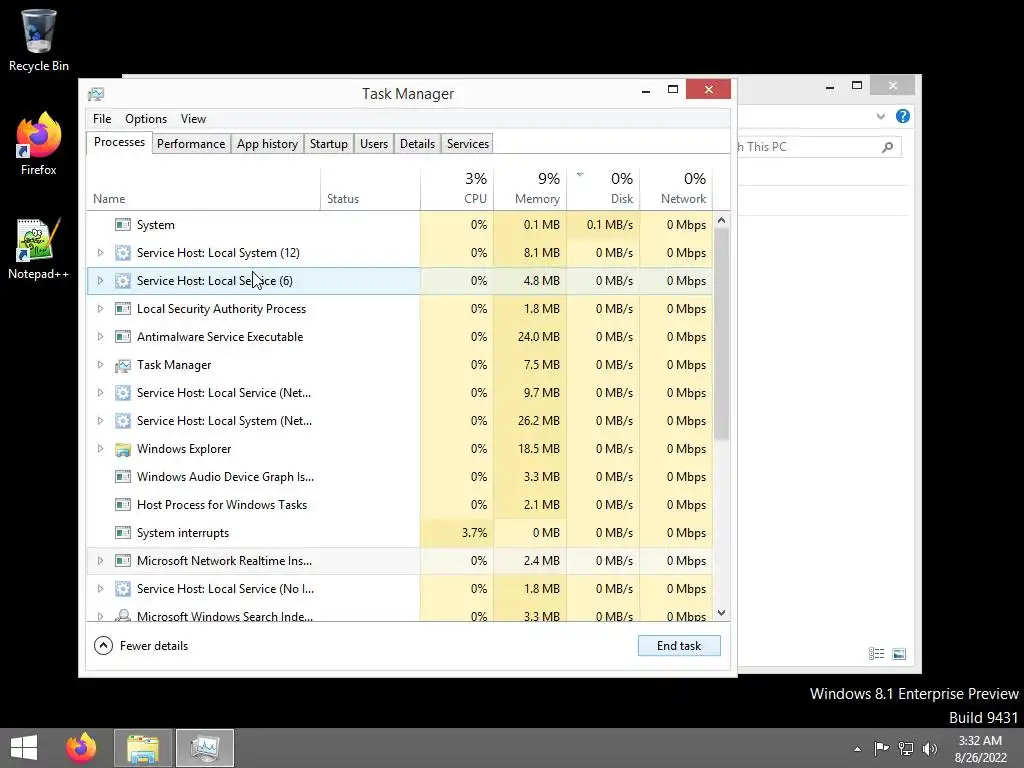Launch Firefox from the taskbar
Image resolution: width=1024 pixels, height=768 pixels.
81,748
